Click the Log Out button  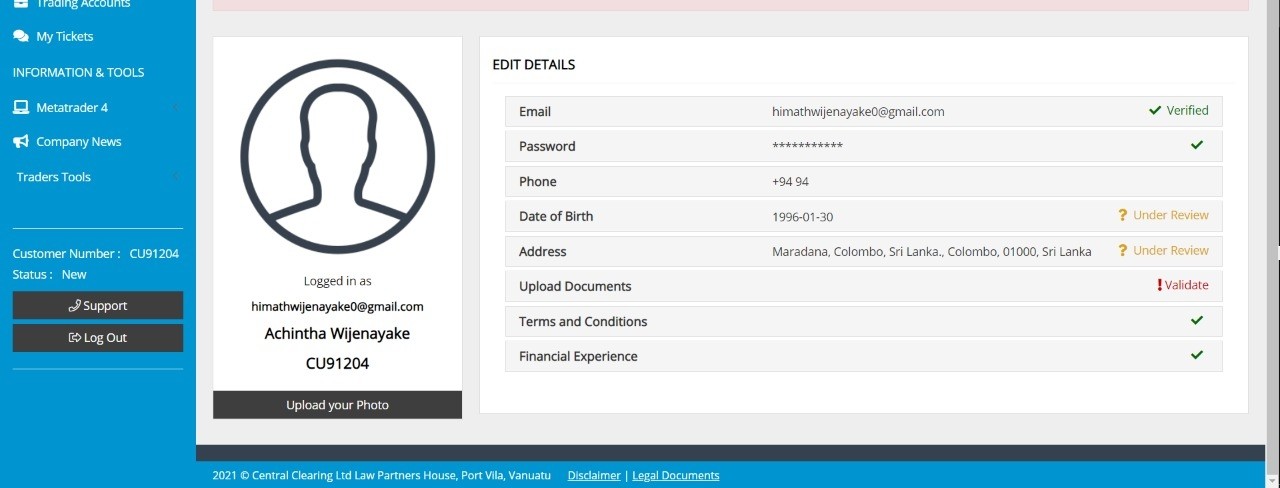pyautogui.click(x=98, y=338)
